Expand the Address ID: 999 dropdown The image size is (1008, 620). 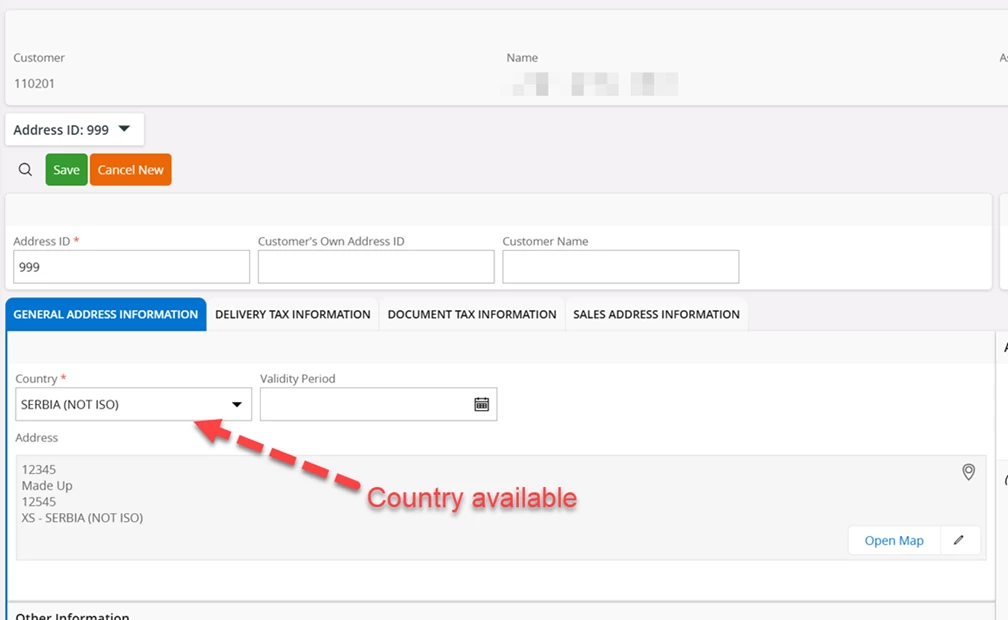pos(75,130)
